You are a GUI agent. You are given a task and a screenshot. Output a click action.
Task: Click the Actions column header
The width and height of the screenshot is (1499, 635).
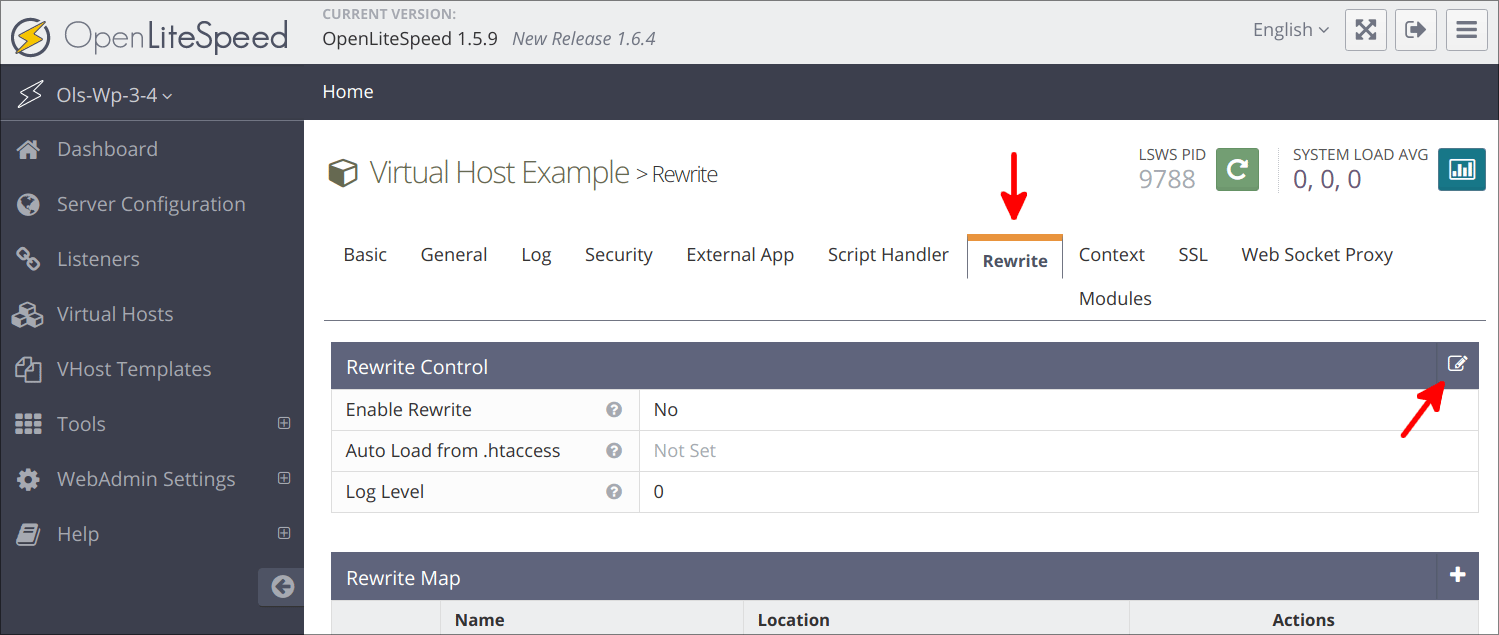(x=1303, y=620)
